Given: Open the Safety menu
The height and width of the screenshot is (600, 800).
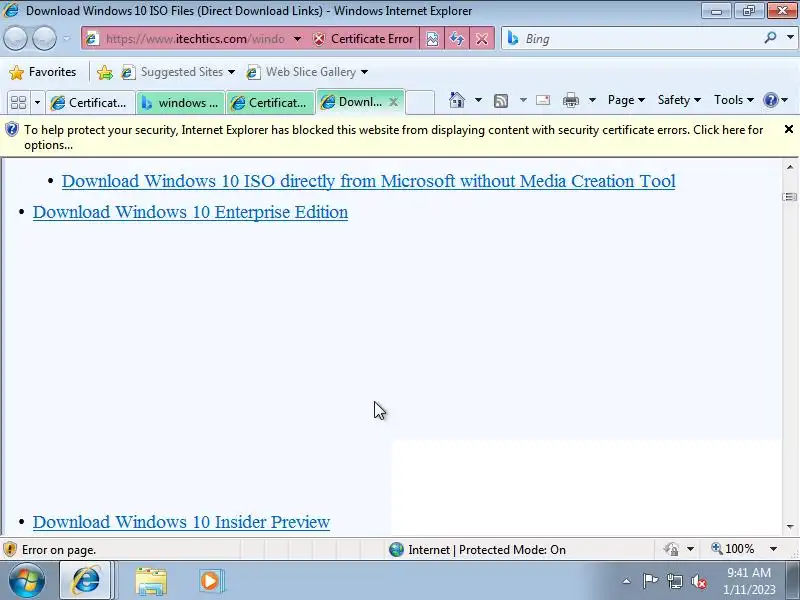Looking at the screenshot, I should click(x=679, y=100).
